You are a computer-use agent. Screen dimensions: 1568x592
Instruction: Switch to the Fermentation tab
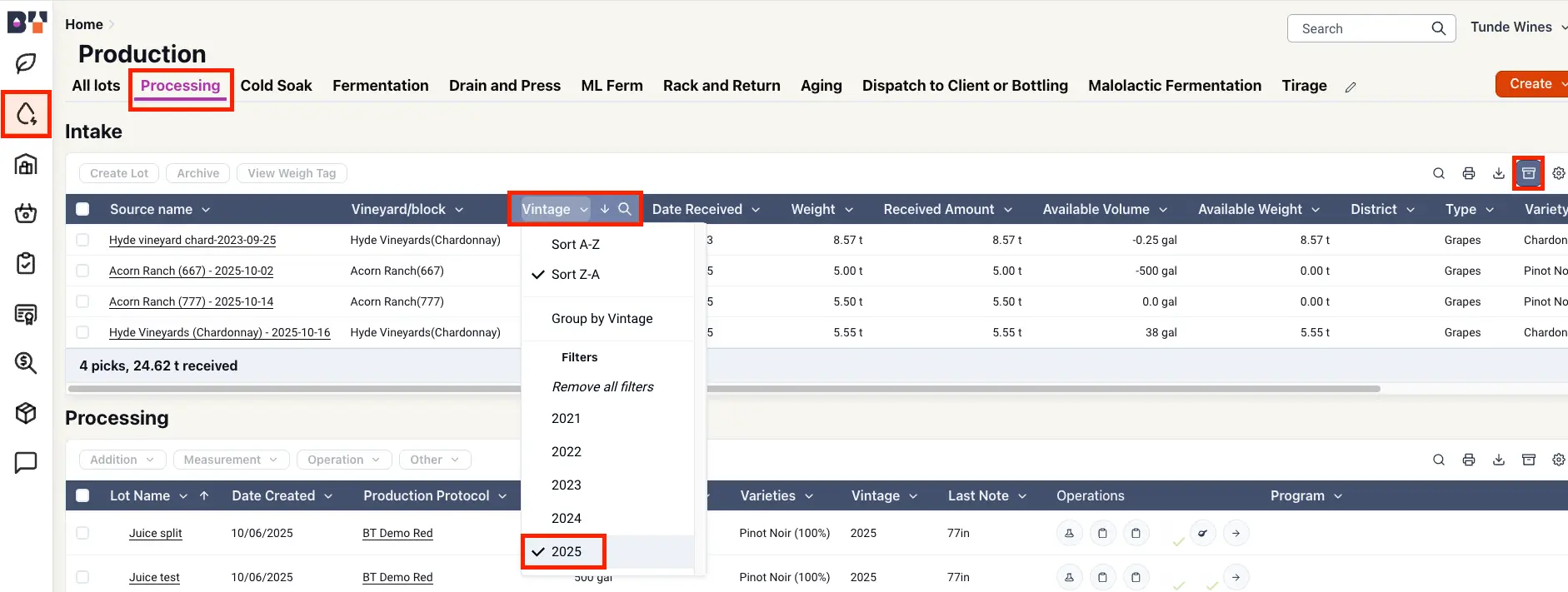point(380,86)
